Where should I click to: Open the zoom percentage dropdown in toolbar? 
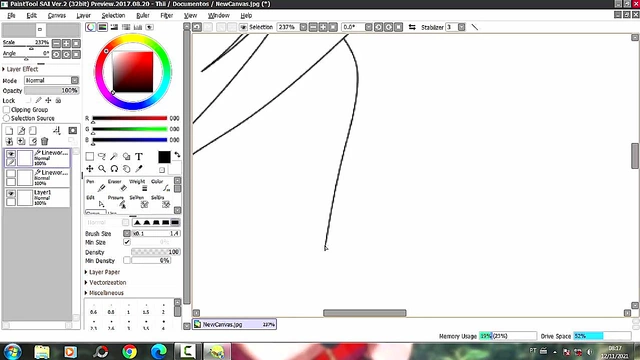click(x=303, y=27)
